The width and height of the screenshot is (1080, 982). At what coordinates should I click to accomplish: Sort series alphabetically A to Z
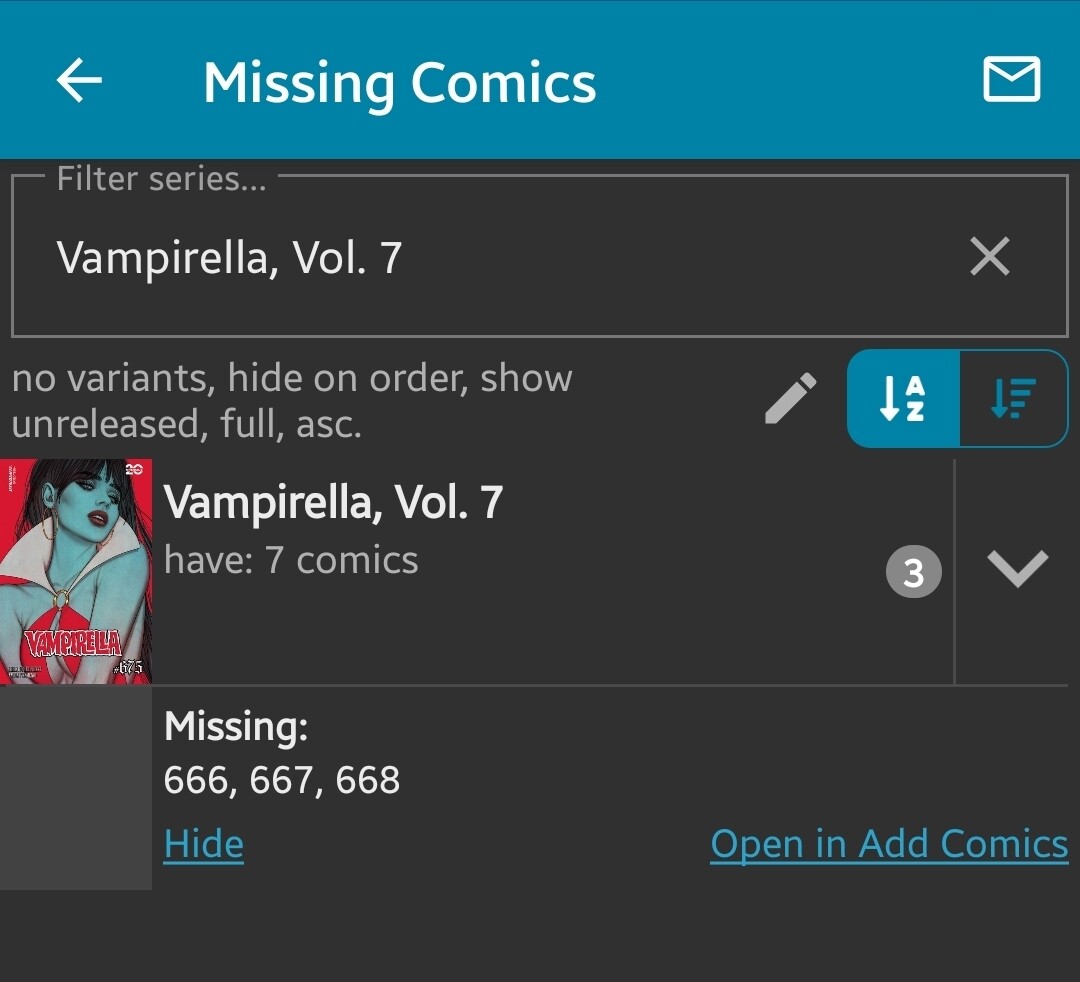point(903,398)
